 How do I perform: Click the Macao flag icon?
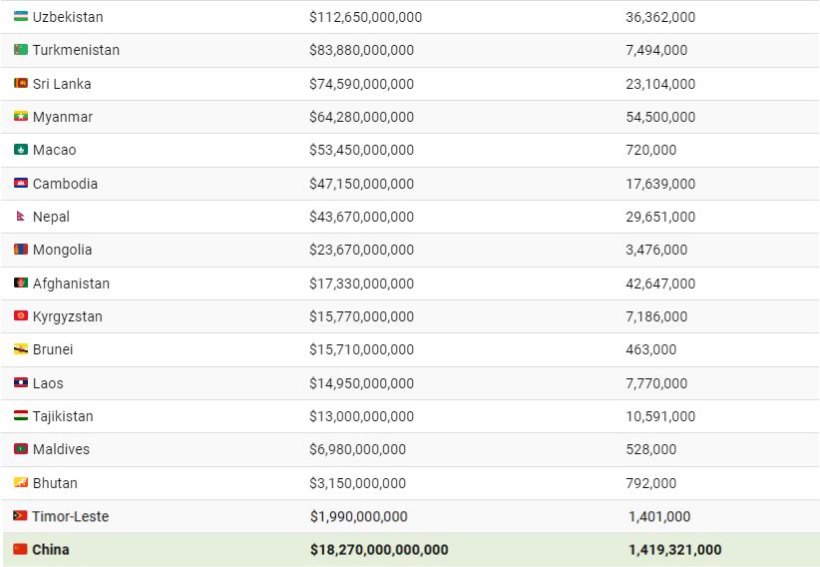click(21, 150)
